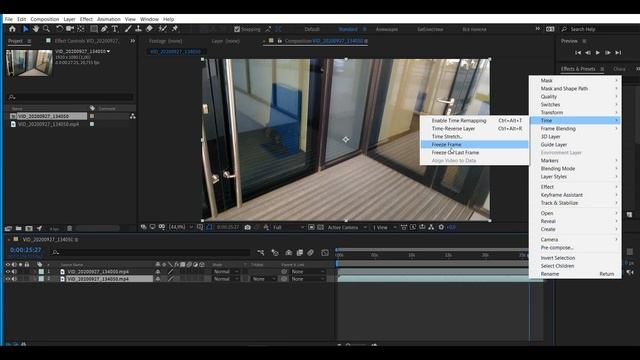Image resolution: width=640 pixels, height=360 pixels.
Task: Click the Graph Editor icon in timeline
Action: point(325,253)
